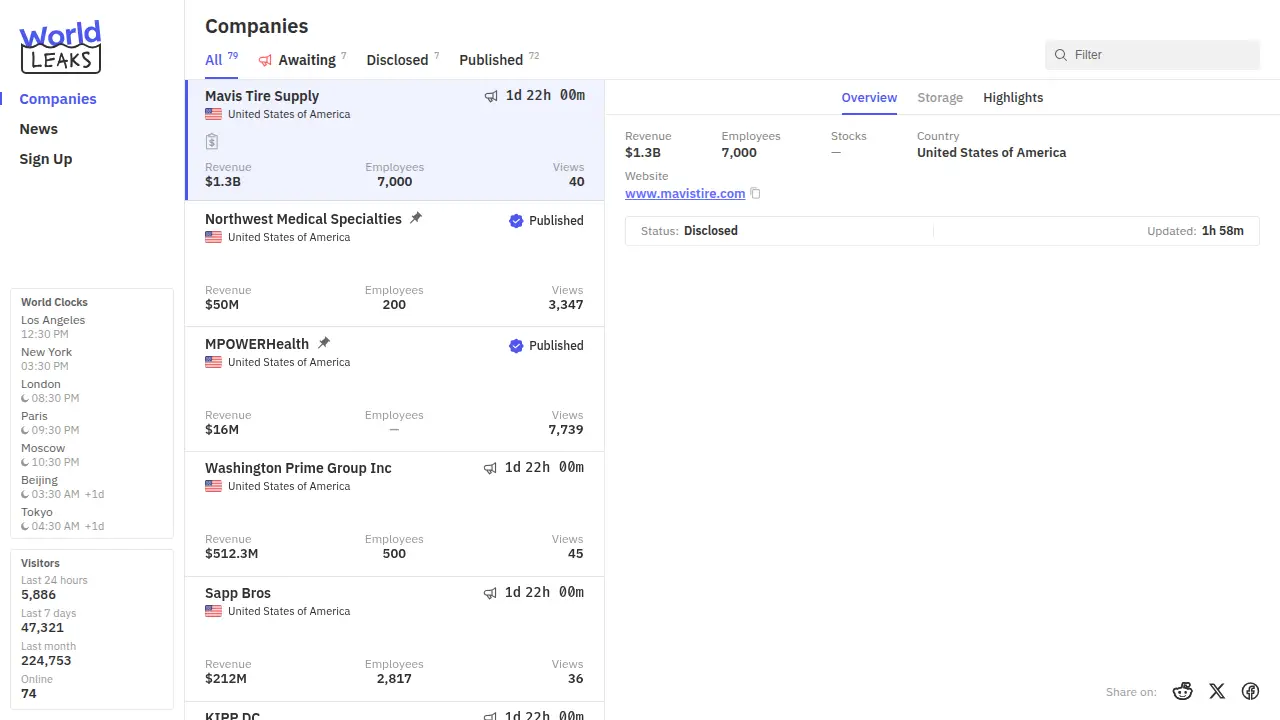Select the Overview tab
The image size is (1280, 720).
point(869,98)
